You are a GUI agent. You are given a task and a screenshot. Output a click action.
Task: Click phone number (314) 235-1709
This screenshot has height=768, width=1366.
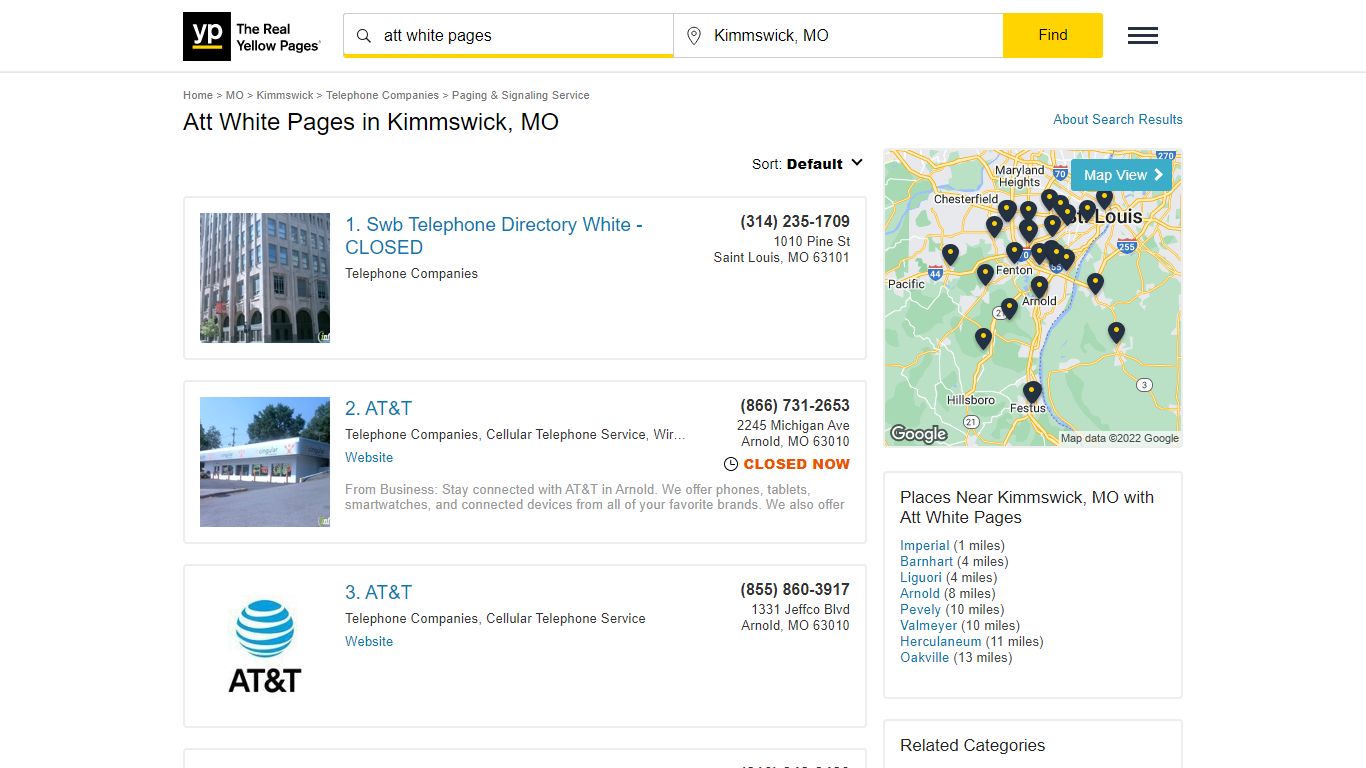(x=795, y=222)
